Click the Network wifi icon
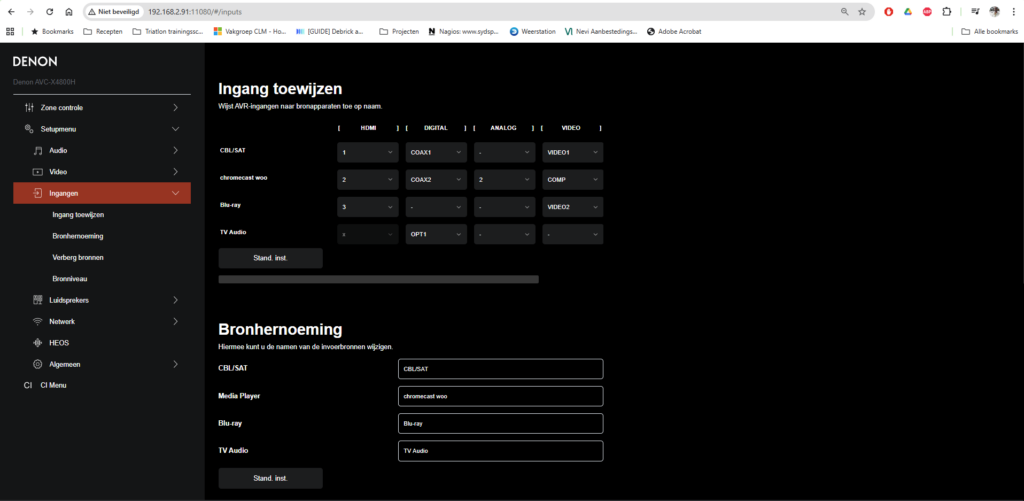 [x=38, y=322]
